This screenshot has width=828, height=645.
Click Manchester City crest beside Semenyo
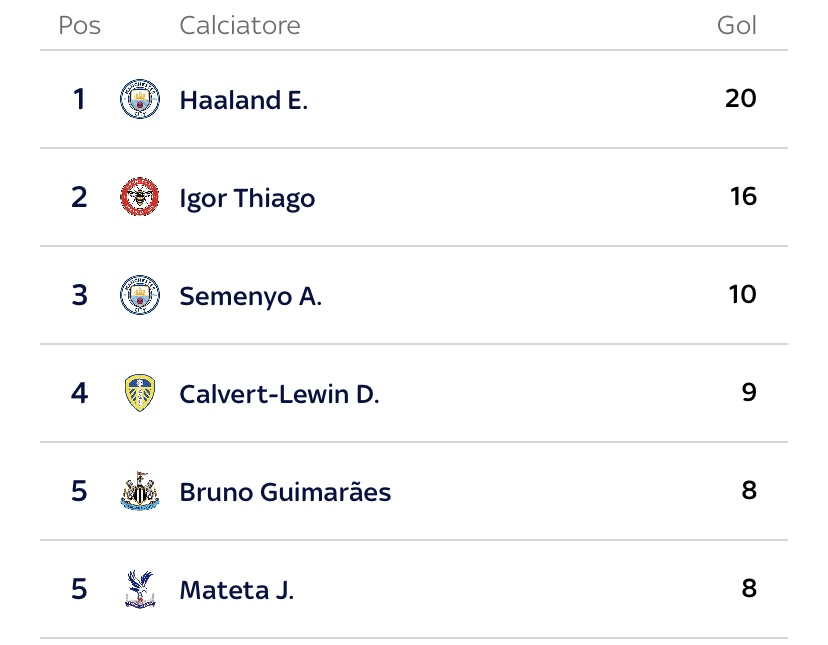tap(140, 295)
